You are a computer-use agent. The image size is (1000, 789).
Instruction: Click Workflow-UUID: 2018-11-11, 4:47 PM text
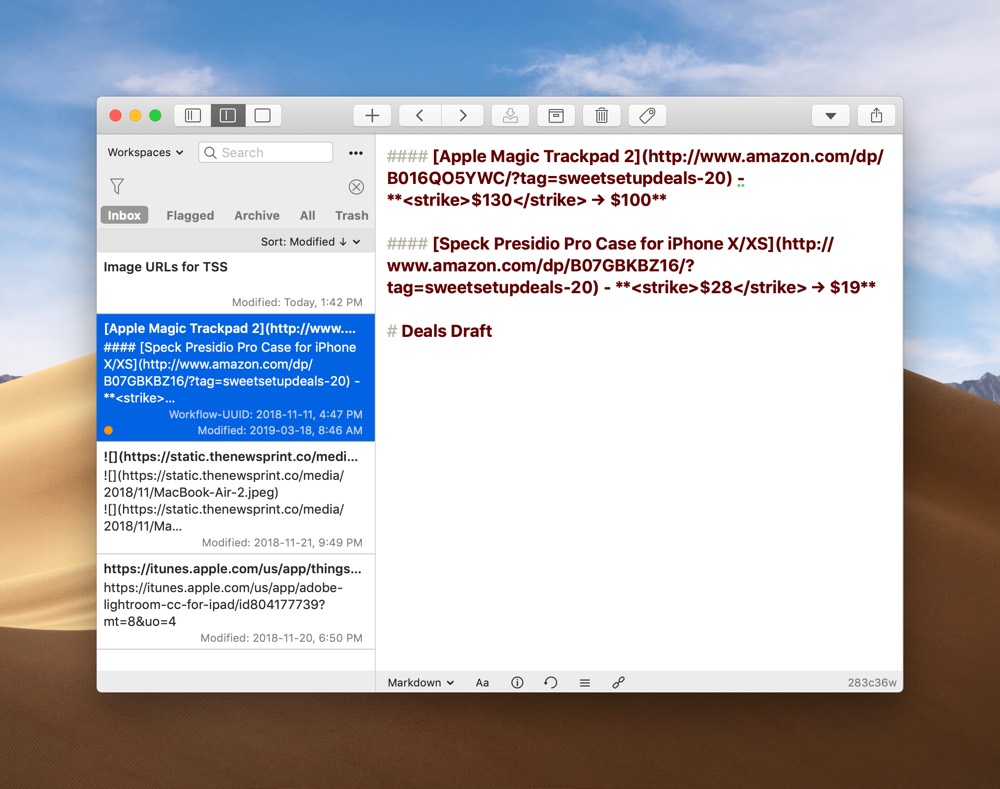pyautogui.click(x=265, y=415)
